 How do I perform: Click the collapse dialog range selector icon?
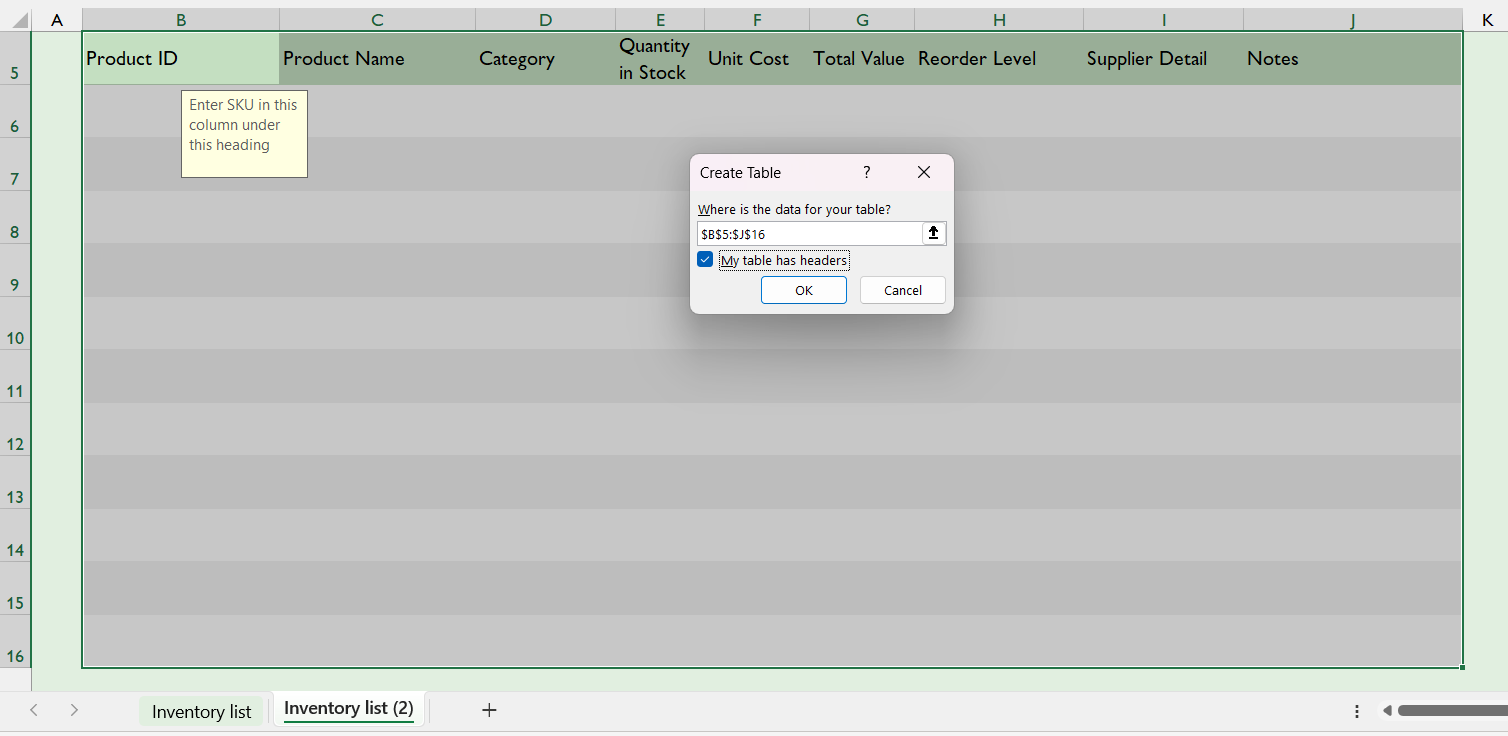(x=934, y=233)
